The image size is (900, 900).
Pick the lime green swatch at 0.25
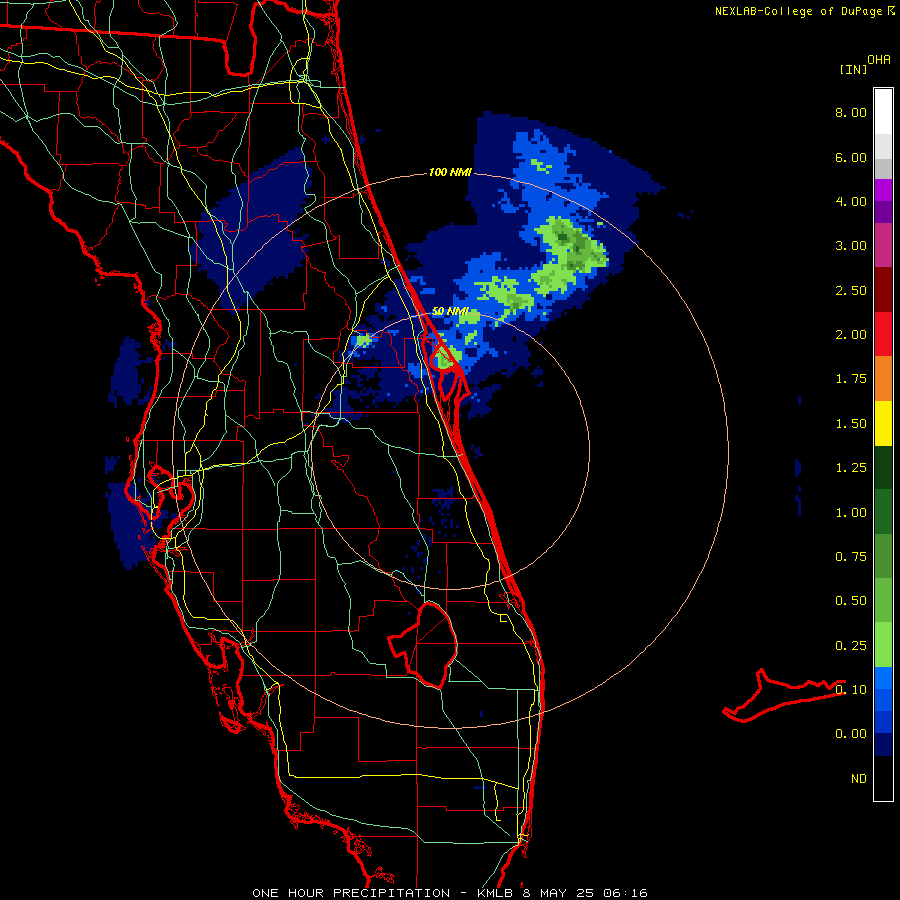click(883, 645)
